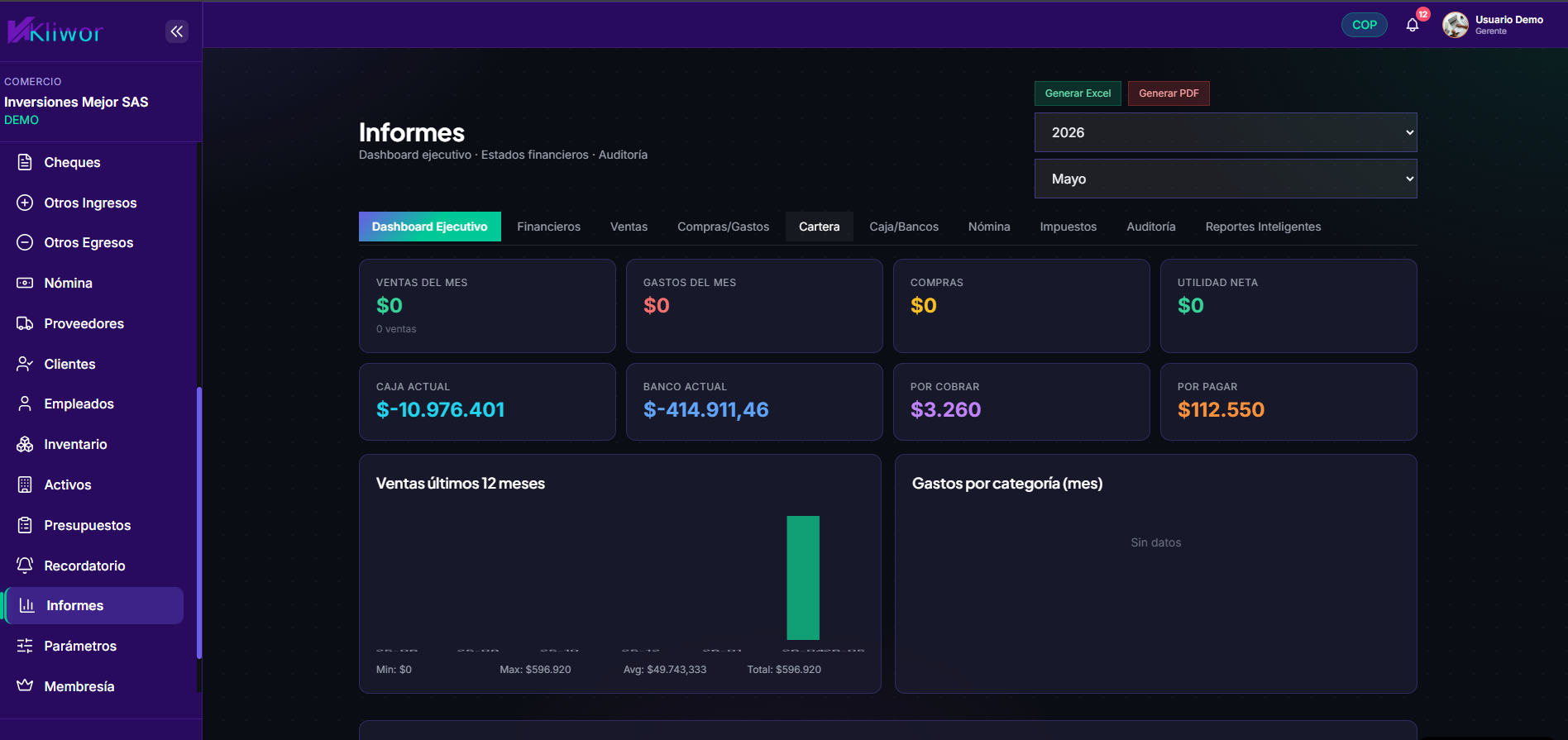Open the Compras/Gastos tab

click(x=724, y=227)
